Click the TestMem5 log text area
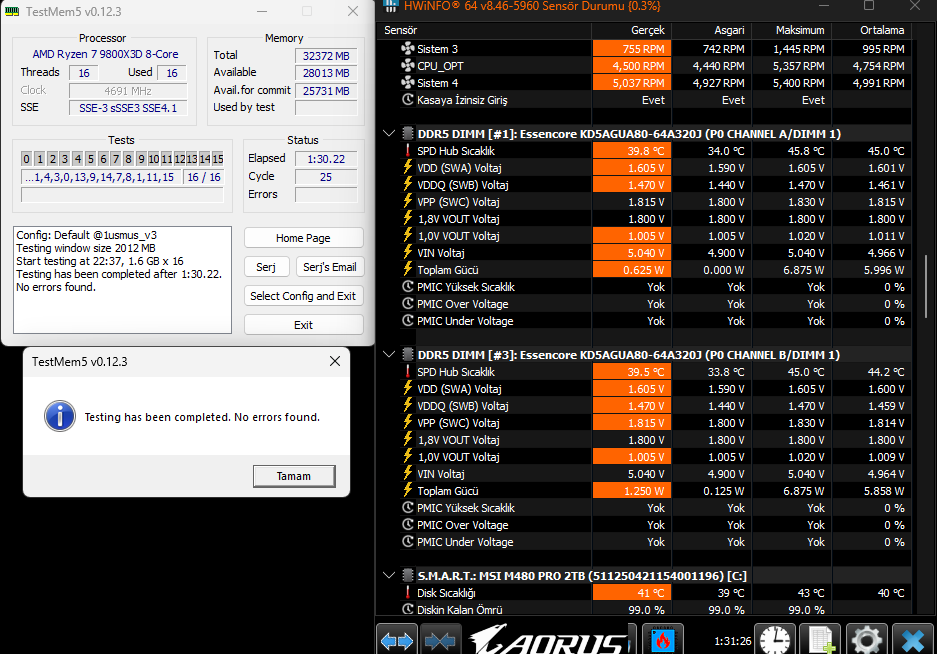Viewport: 937px width, 654px height. [123, 280]
